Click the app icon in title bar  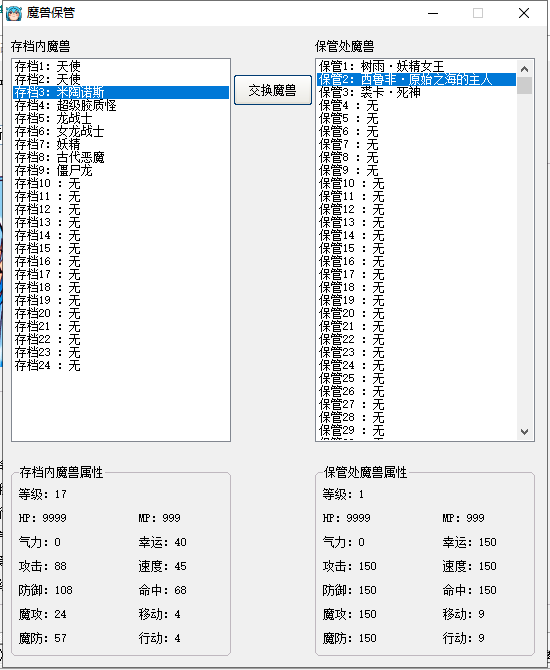[x=14, y=13]
